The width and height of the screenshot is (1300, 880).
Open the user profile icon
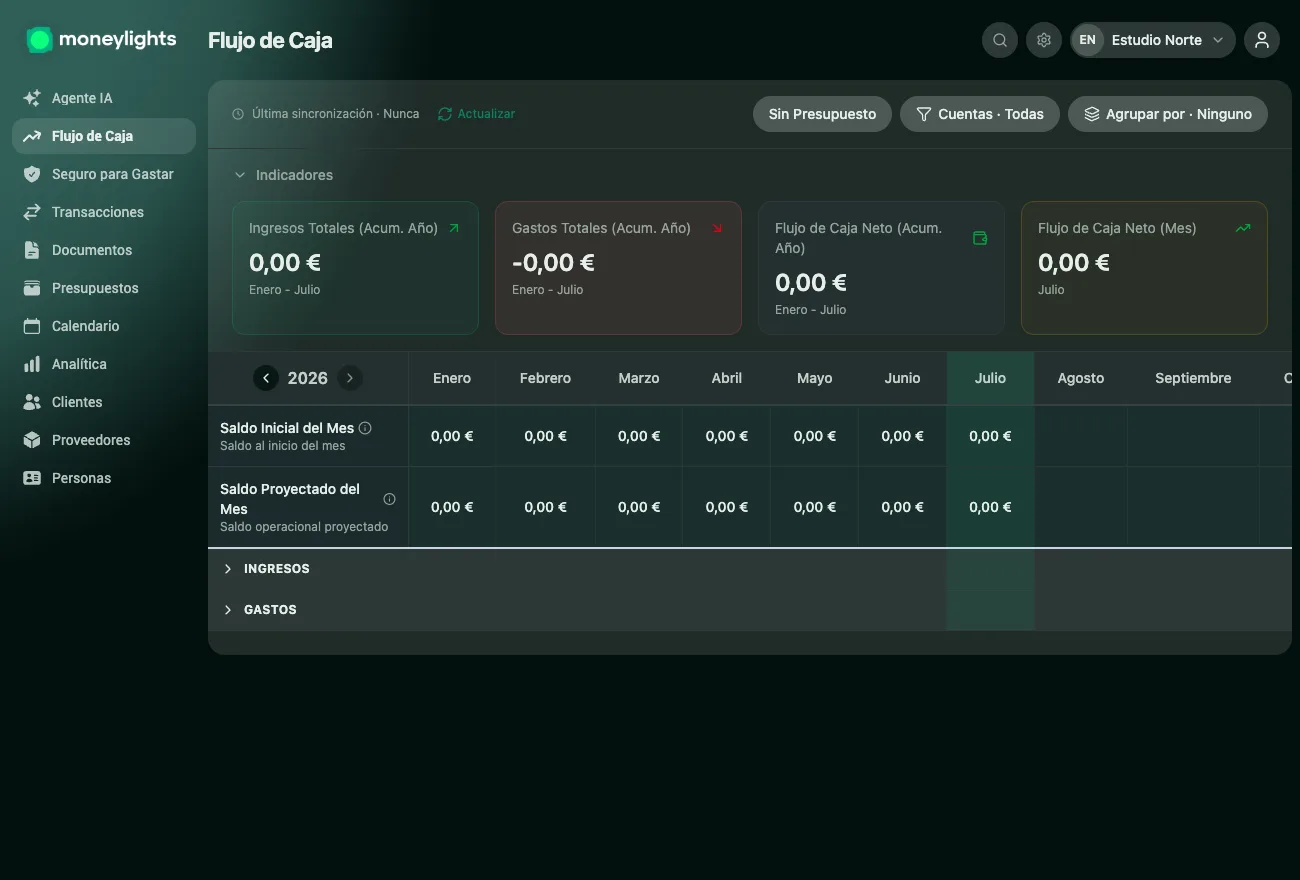pyautogui.click(x=1262, y=40)
